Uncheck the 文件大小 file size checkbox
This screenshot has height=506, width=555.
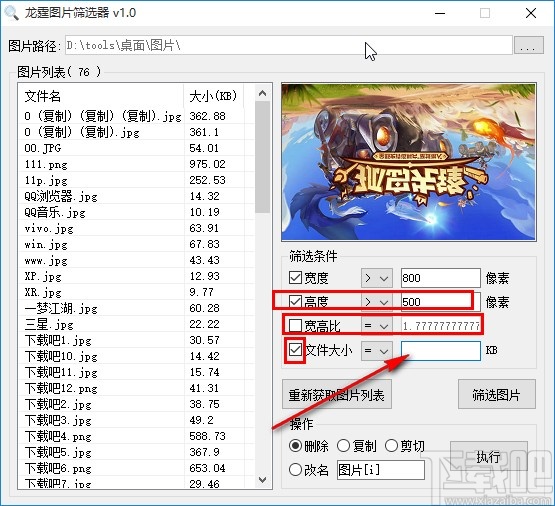295,350
